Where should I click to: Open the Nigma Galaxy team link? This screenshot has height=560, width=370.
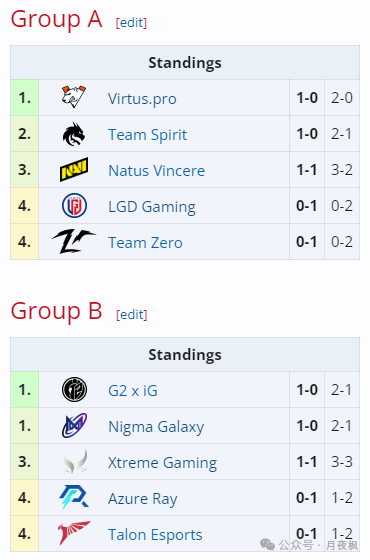pos(156,427)
